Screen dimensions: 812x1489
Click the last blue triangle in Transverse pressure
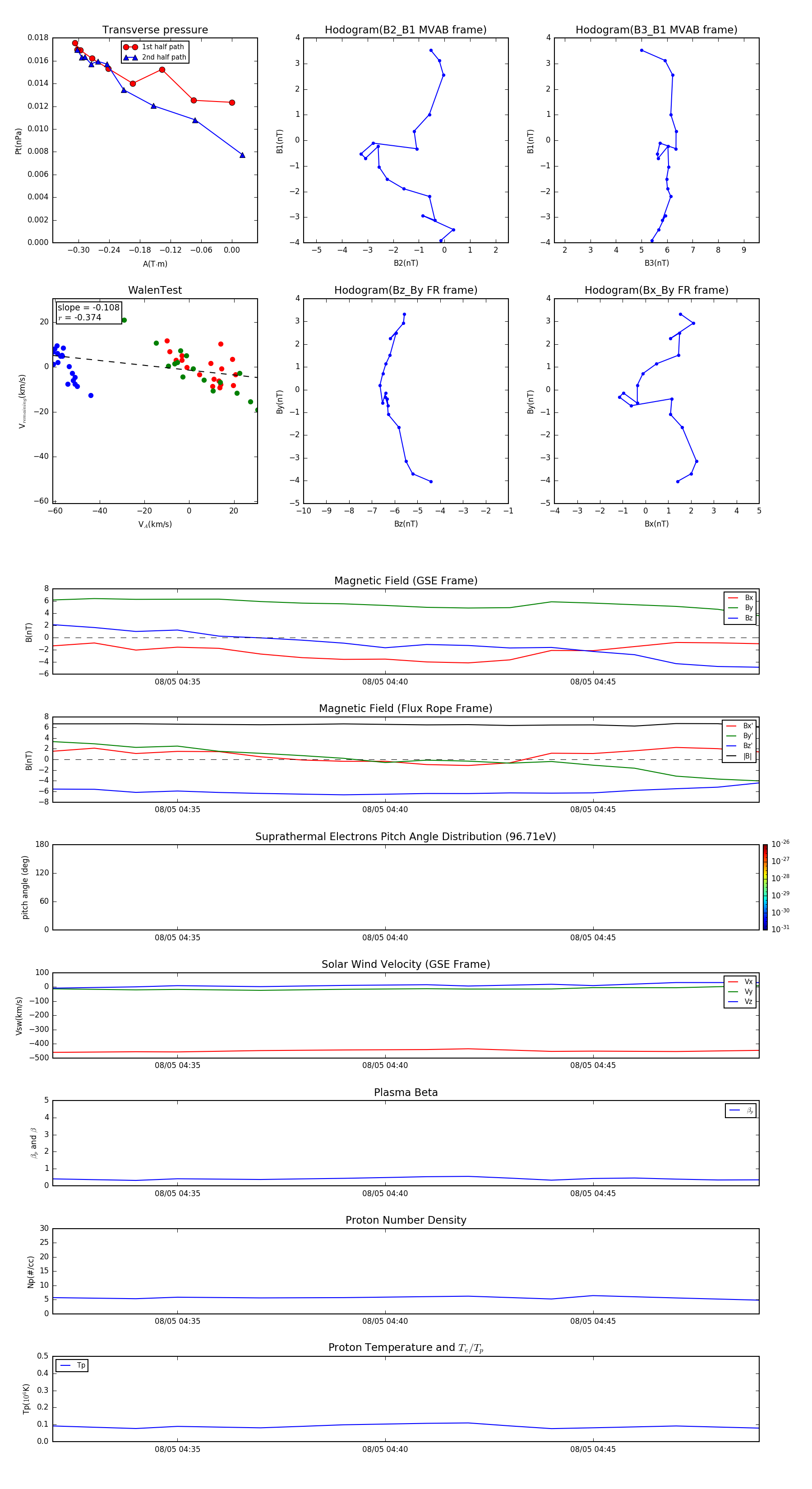tap(242, 155)
